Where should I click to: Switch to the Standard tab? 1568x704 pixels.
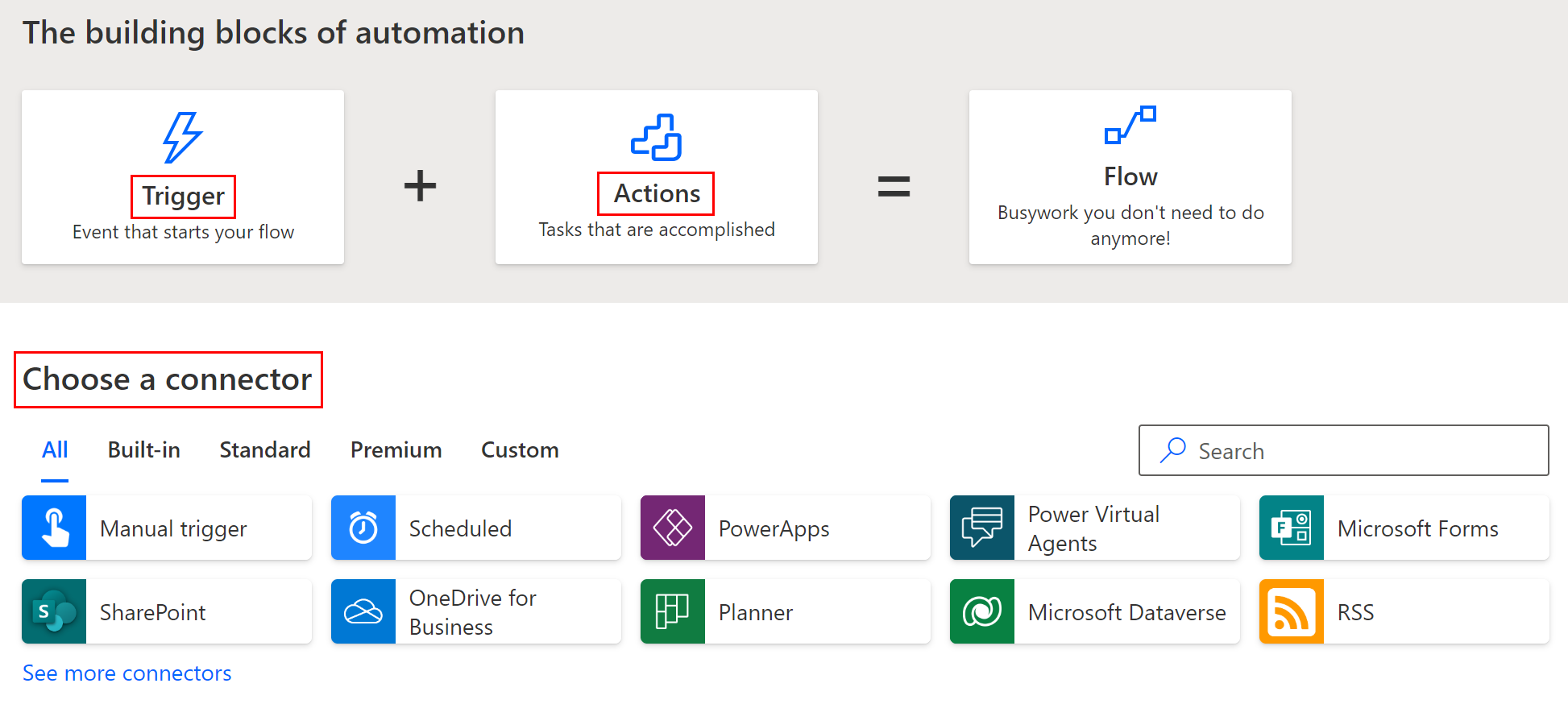(265, 449)
